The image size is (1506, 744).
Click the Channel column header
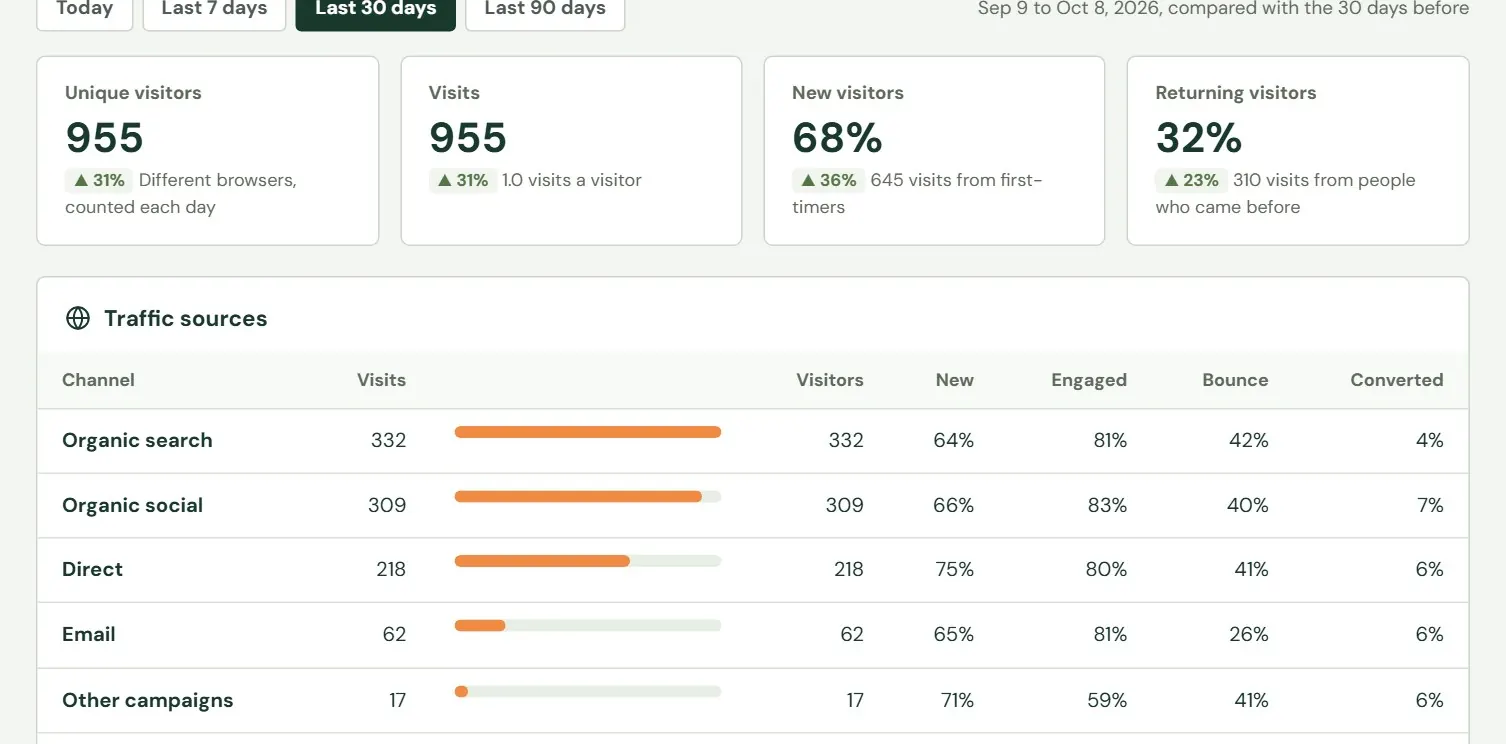pos(98,380)
